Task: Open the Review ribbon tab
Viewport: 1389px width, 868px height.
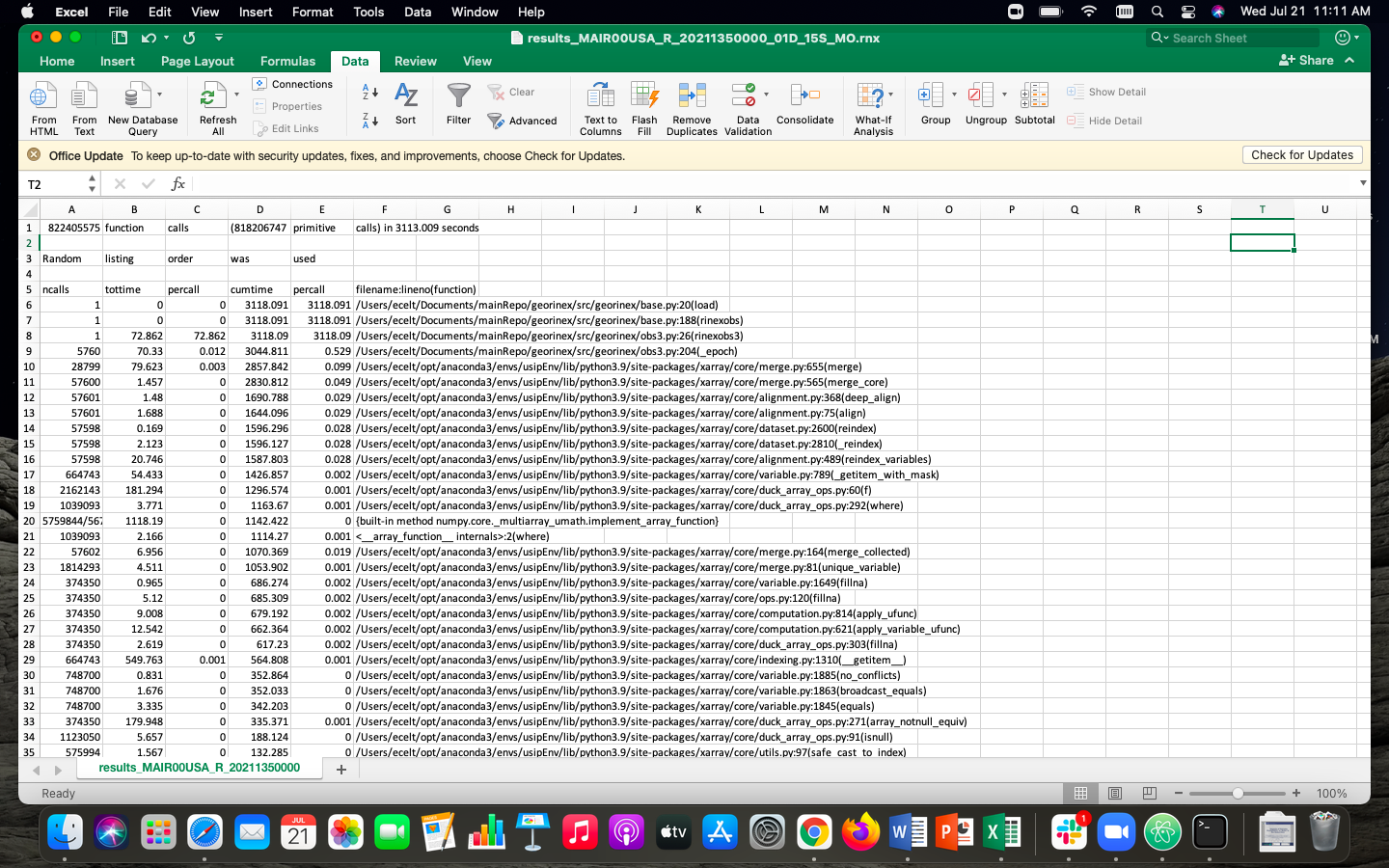Action: [416, 61]
